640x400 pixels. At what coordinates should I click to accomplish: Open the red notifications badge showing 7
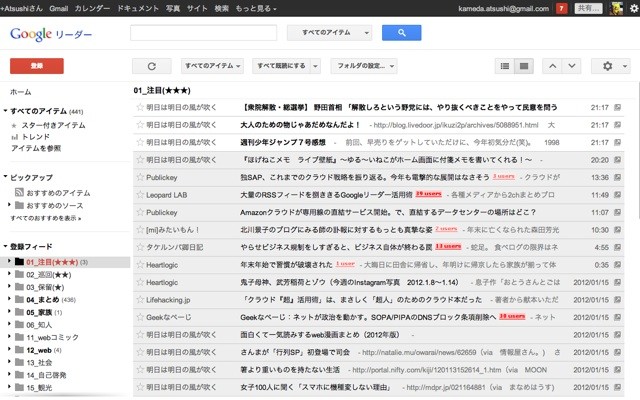562,8
